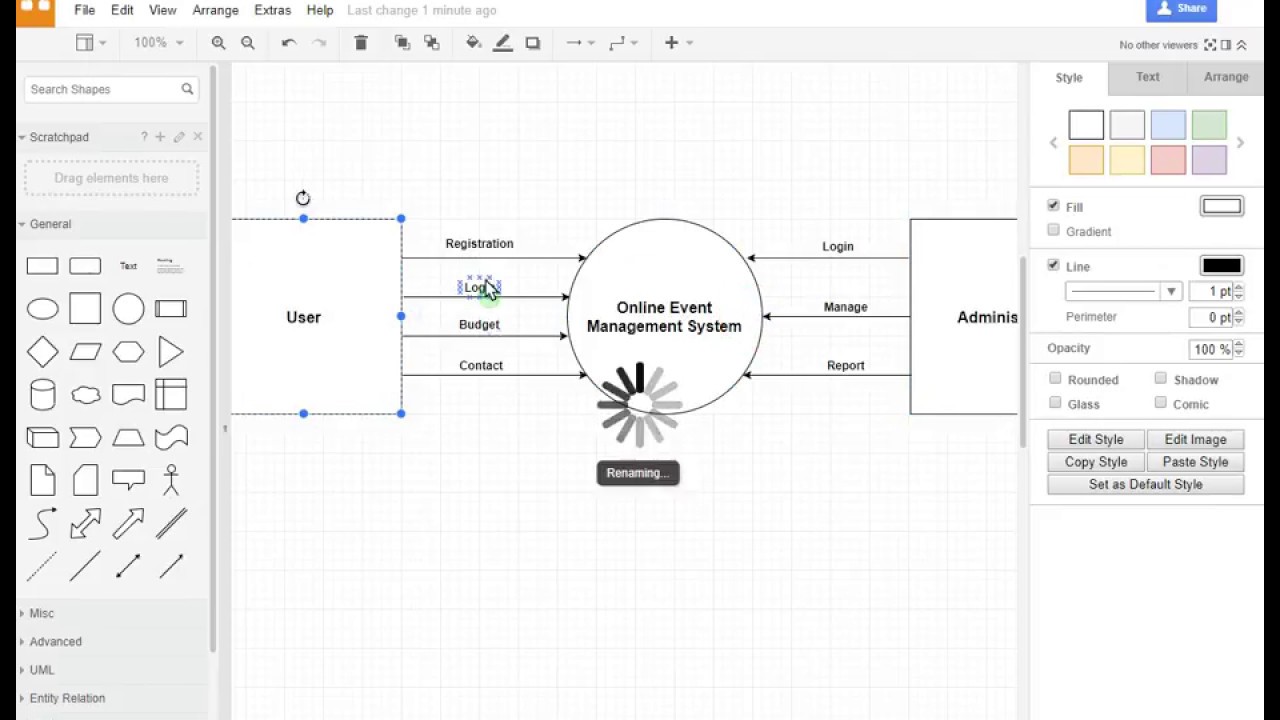
Task: Select the Hexagon shape in General palette
Action: click(x=128, y=352)
